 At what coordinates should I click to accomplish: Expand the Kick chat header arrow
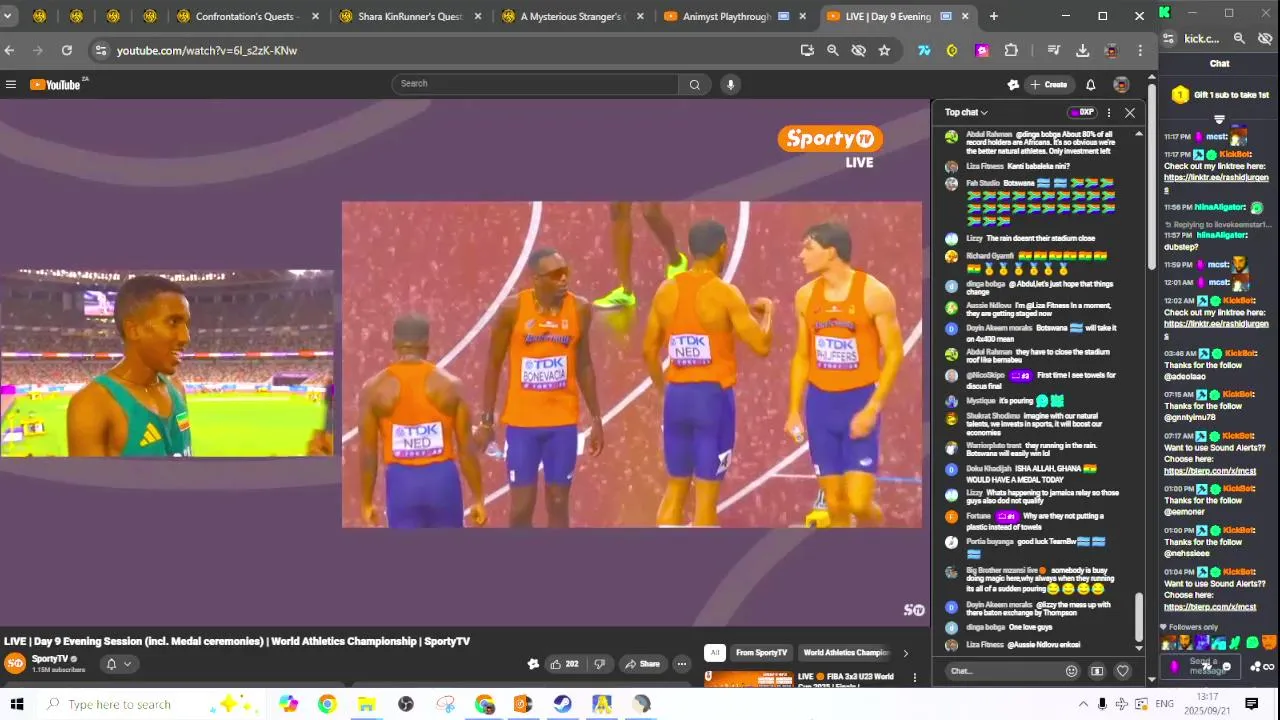point(1219,120)
